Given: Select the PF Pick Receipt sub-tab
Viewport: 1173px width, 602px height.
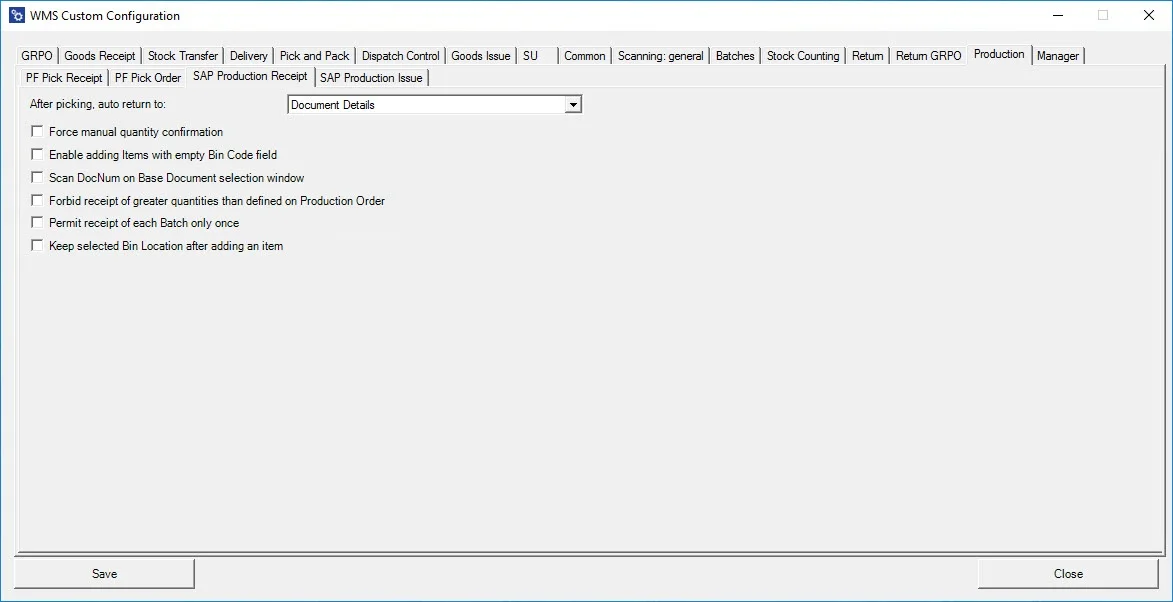Looking at the screenshot, I should tap(63, 77).
